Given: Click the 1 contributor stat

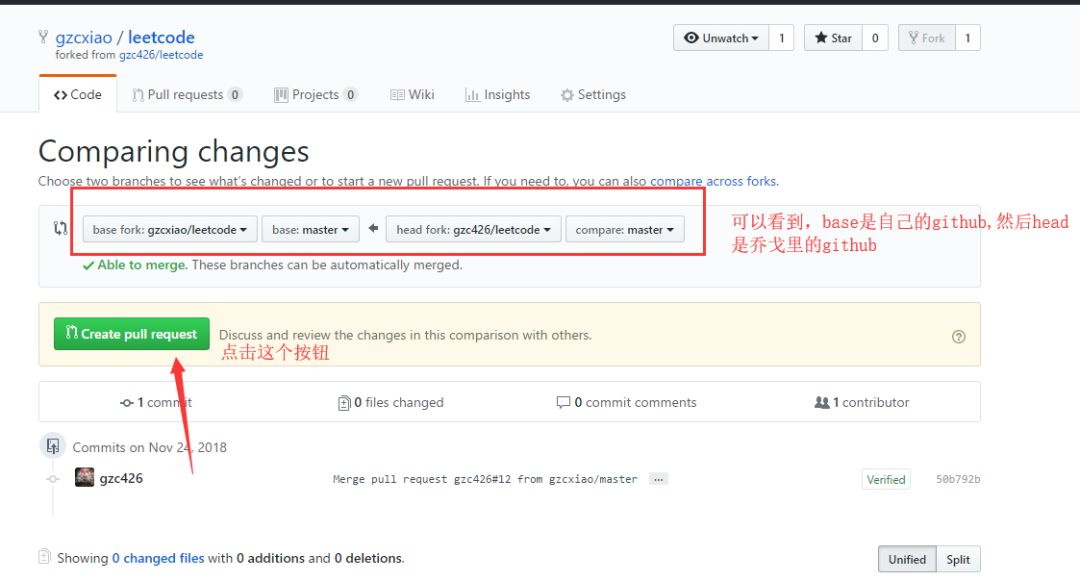Looking at the screenshot, I should (x=862, y=402).
